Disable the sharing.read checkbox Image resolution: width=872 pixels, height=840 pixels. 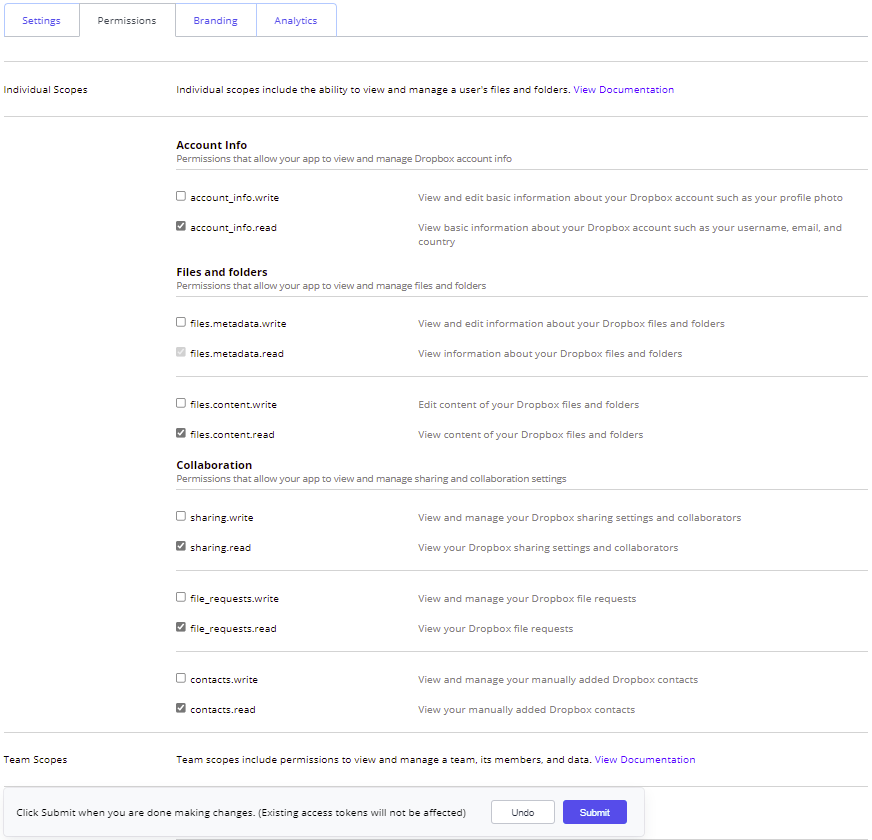point(181,547)
